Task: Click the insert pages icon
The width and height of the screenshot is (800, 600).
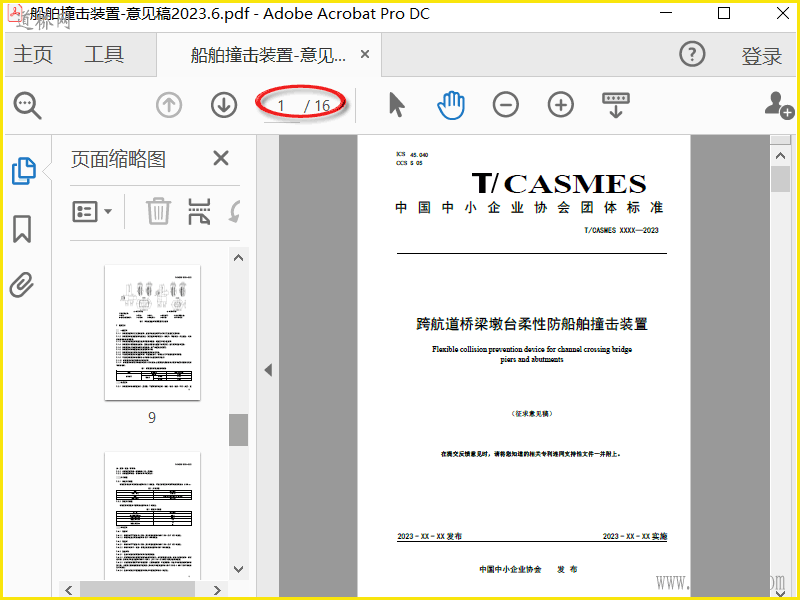Action: tap(199, 211)
